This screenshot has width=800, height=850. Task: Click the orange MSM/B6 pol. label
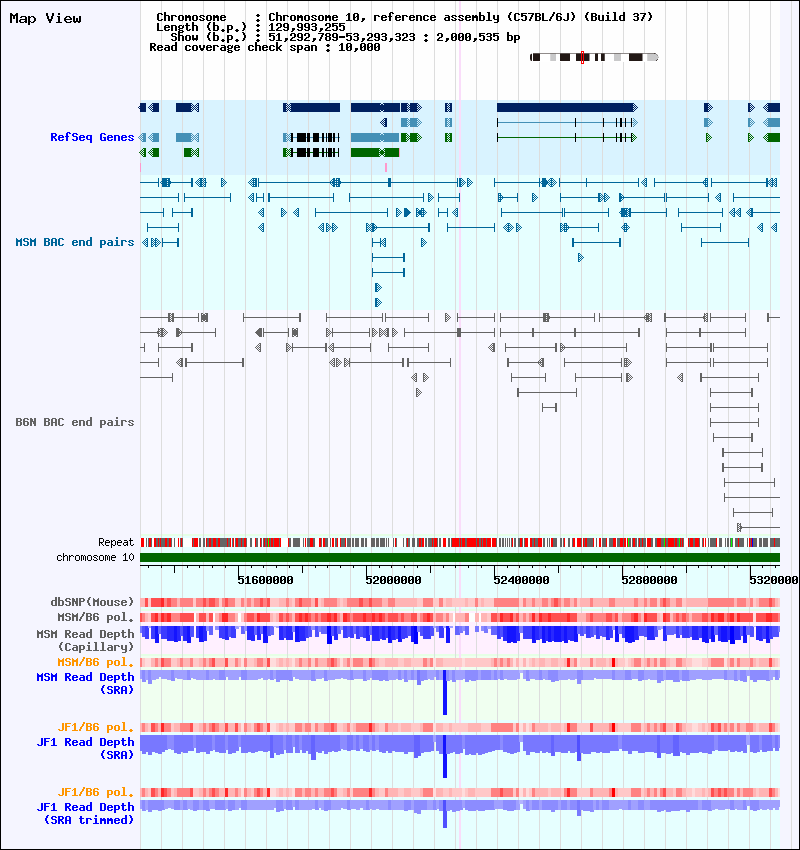95,662
